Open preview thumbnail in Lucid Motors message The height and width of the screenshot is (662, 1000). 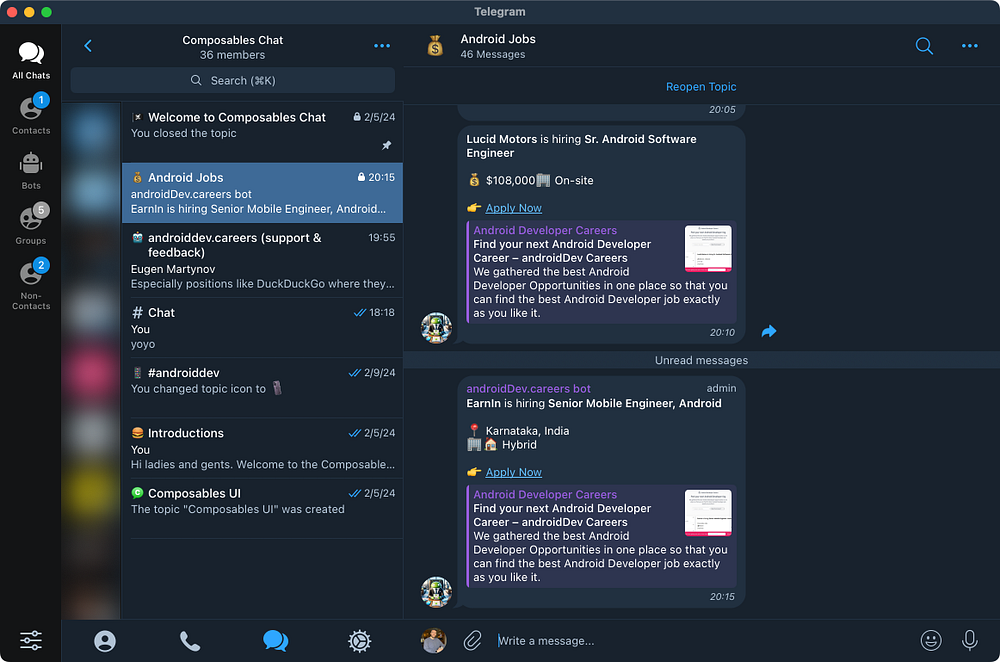[708, 248]
